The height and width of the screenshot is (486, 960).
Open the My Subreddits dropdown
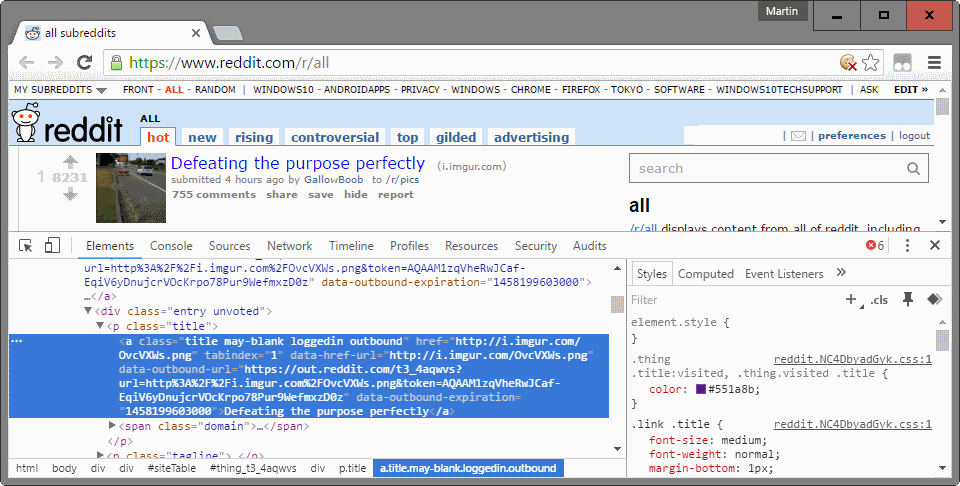[x=60, y=90]
